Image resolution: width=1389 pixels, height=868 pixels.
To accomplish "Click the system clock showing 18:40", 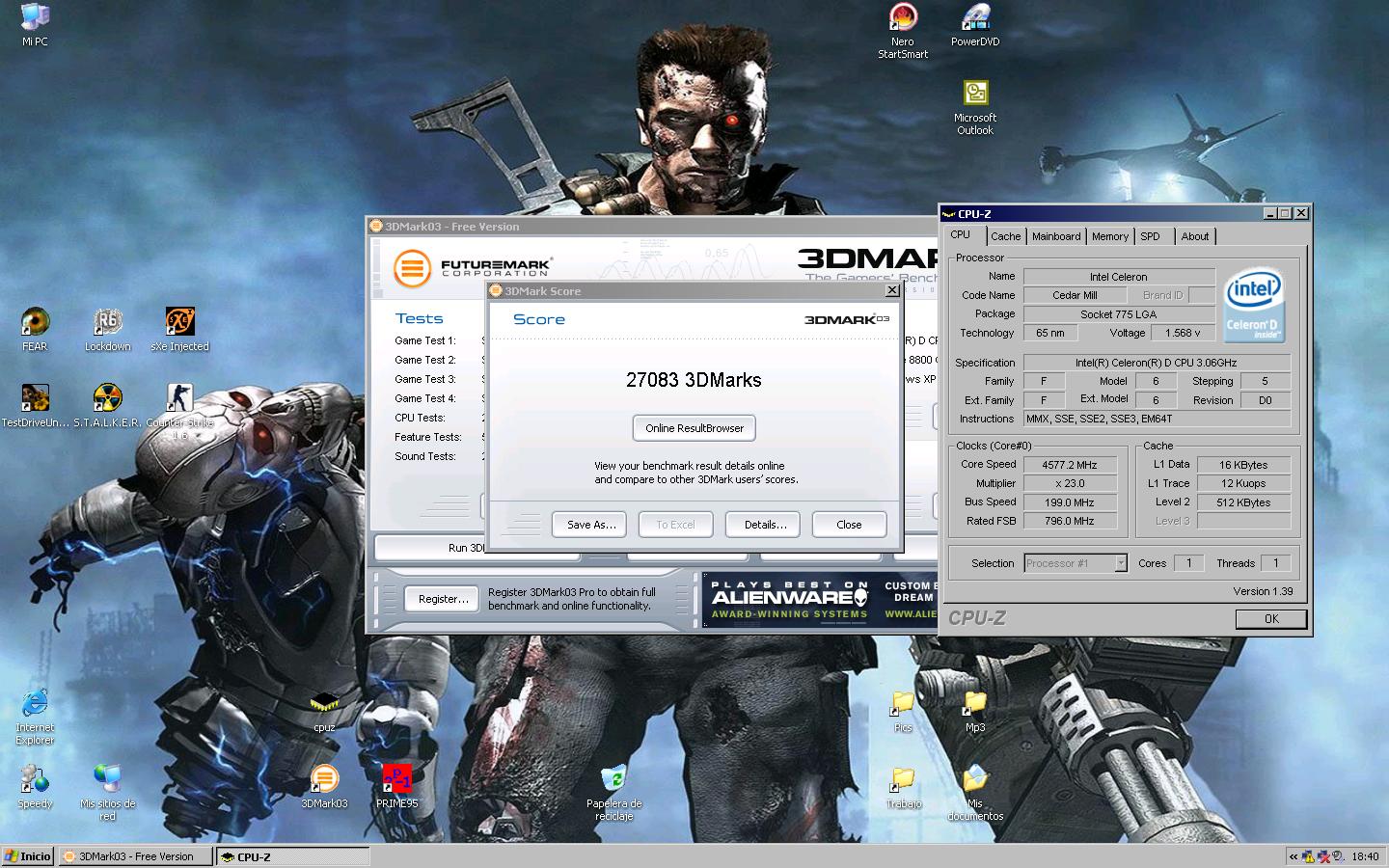I will [1365, 856].
